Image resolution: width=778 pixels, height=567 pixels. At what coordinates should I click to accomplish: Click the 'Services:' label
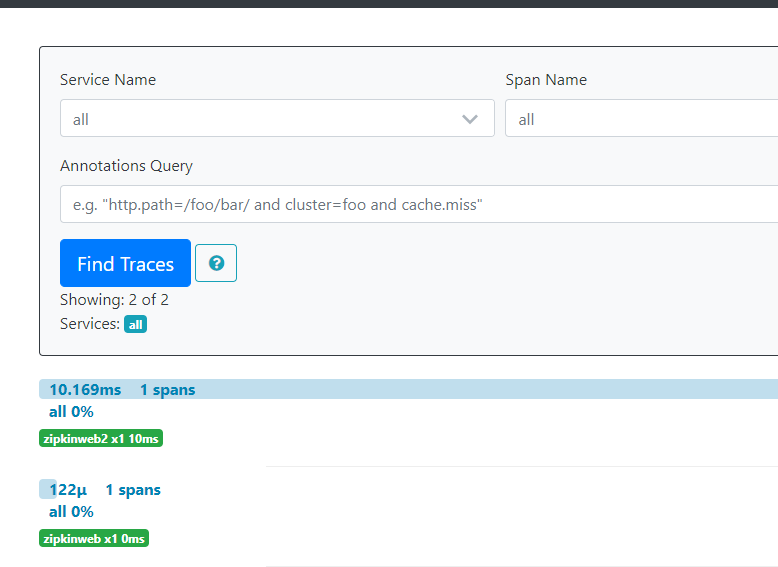[x=90, y=324]
